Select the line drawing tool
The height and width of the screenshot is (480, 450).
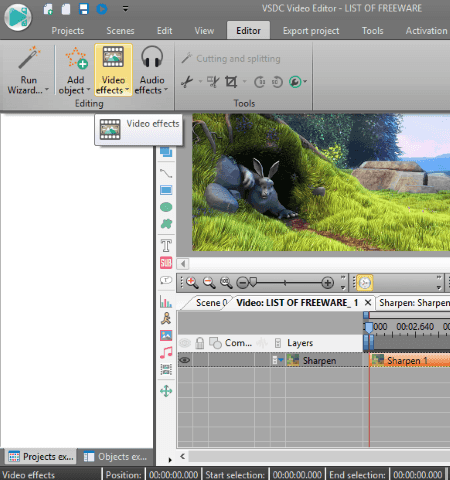pyautogui.click(x=166, y=173)
